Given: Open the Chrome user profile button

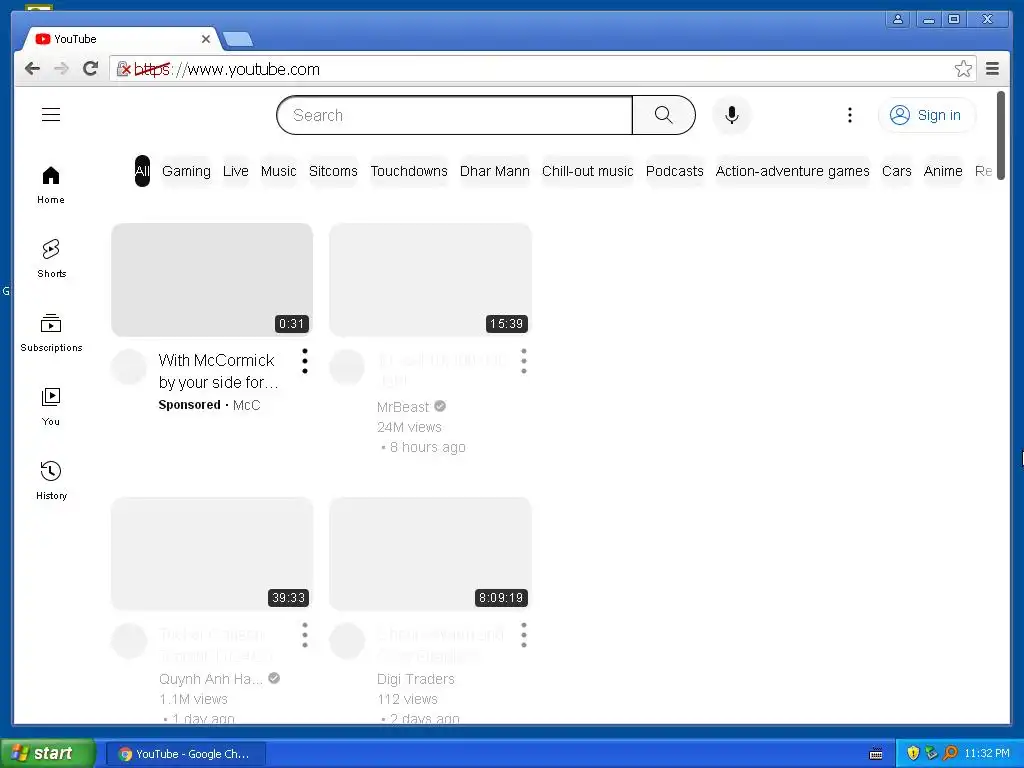Looking at the screenshot, I should (x=898, y=20).
